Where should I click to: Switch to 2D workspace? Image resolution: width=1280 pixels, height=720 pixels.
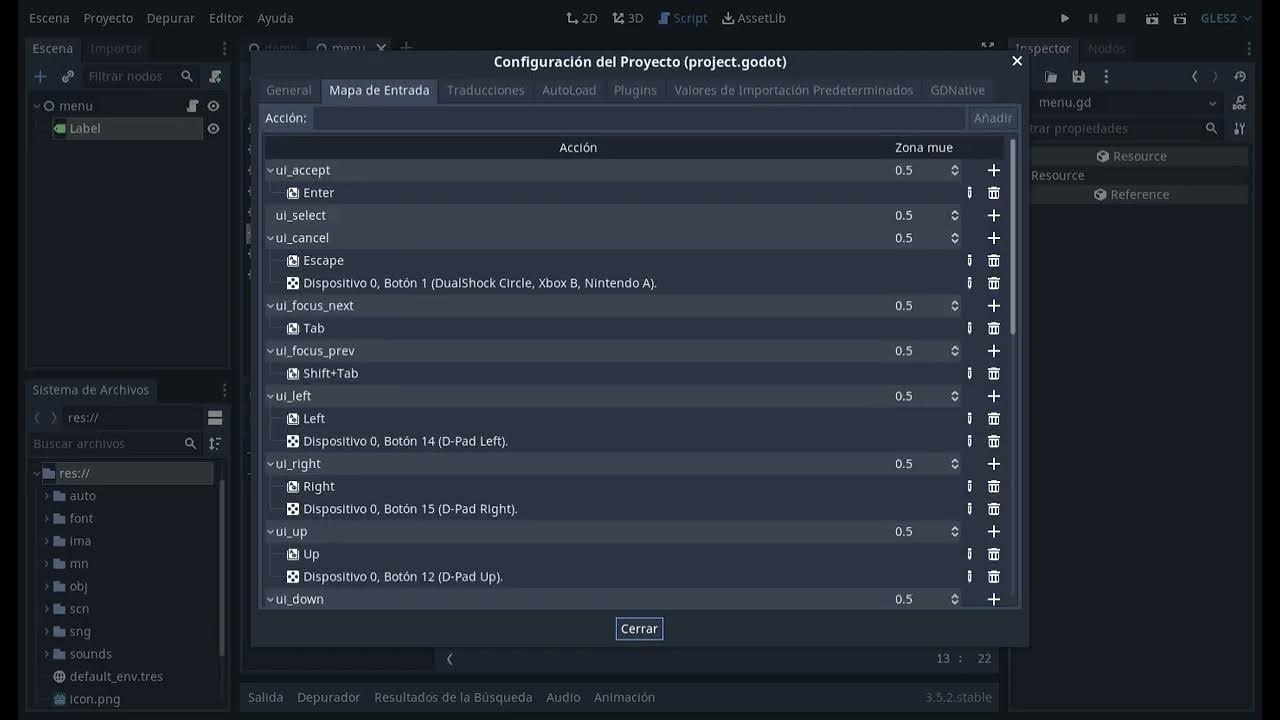tap(582, 18)
